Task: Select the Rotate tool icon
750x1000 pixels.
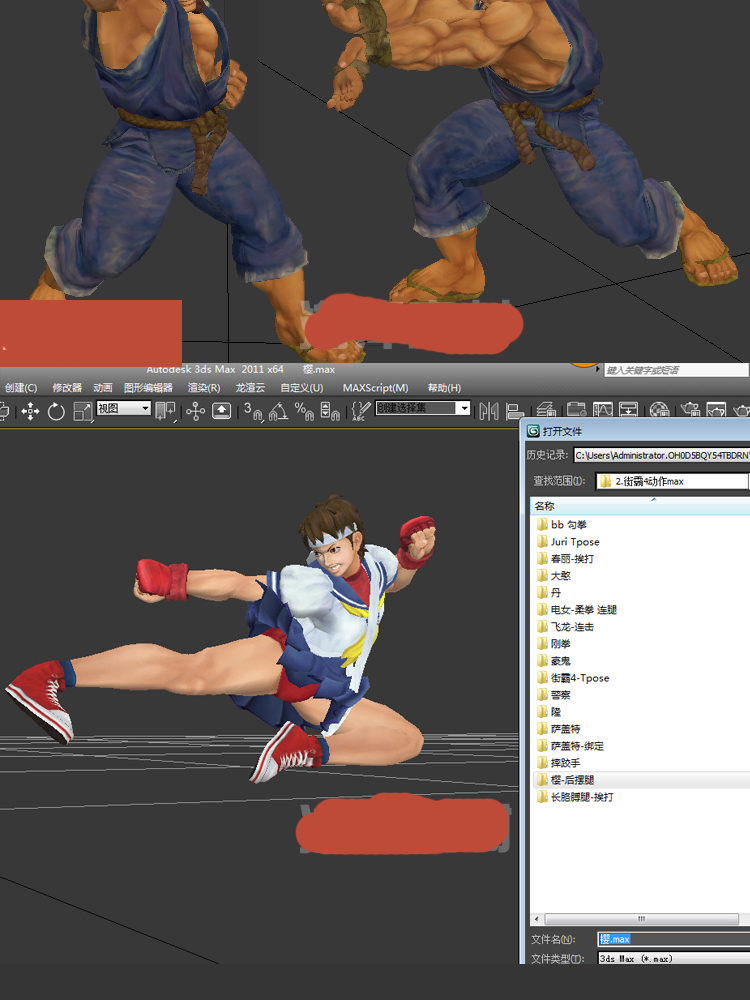Action: (56, 411)
